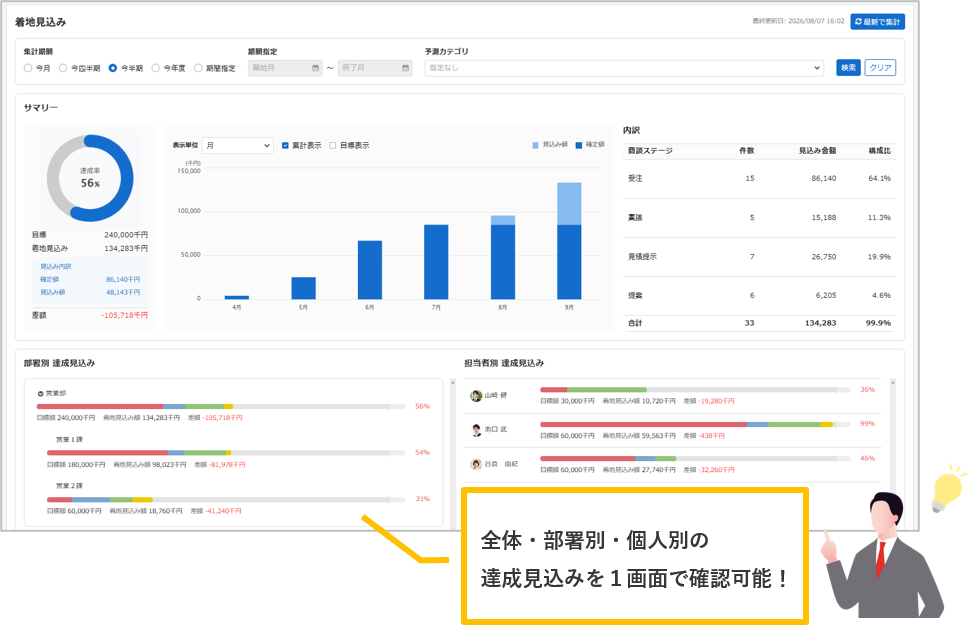Screen dimensions: 973x625
Task: Click 池口 武's avatar icon
Action: coord(476,430)
